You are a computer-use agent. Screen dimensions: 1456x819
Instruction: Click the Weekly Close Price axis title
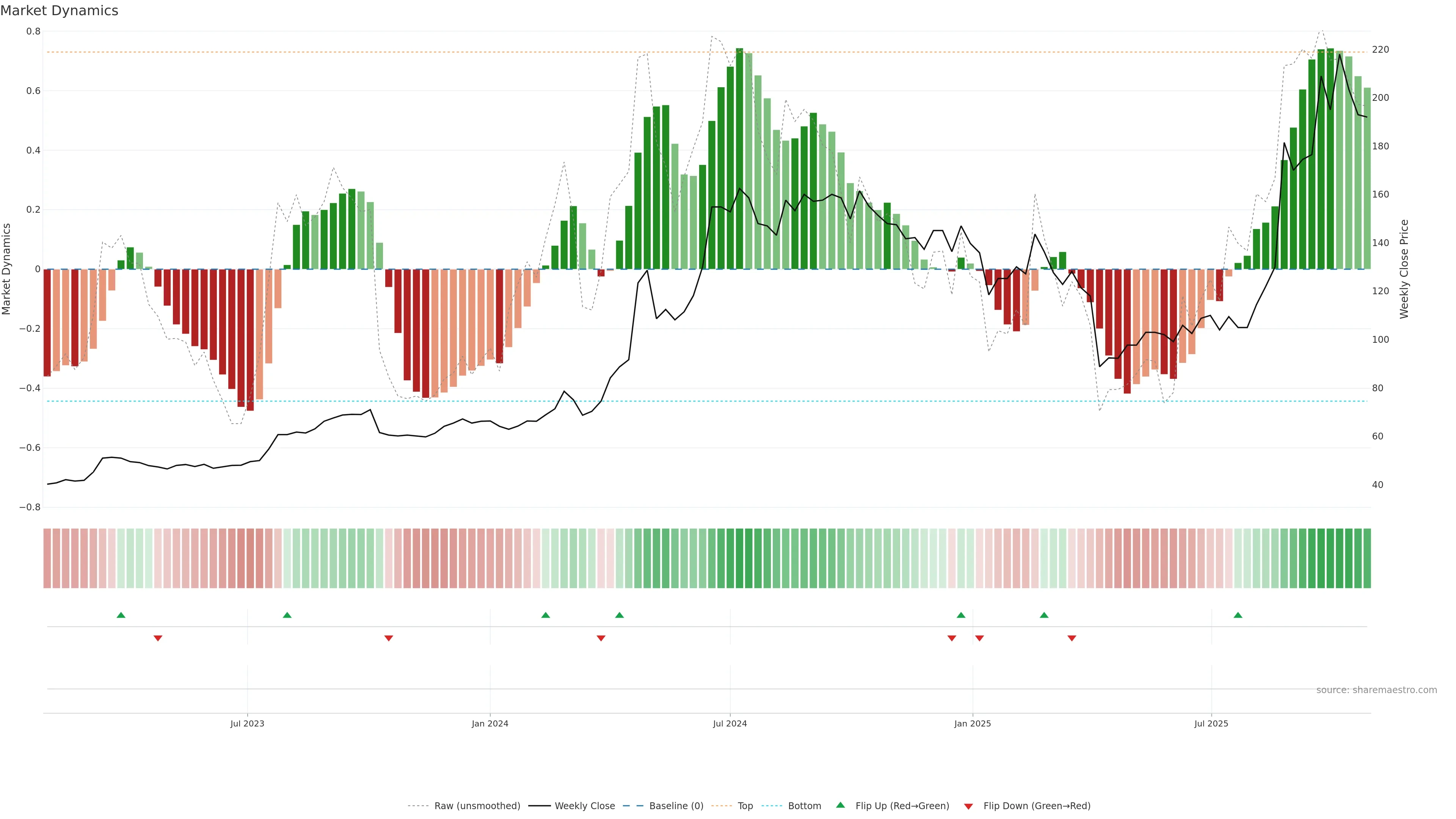tap(1404, 269)
